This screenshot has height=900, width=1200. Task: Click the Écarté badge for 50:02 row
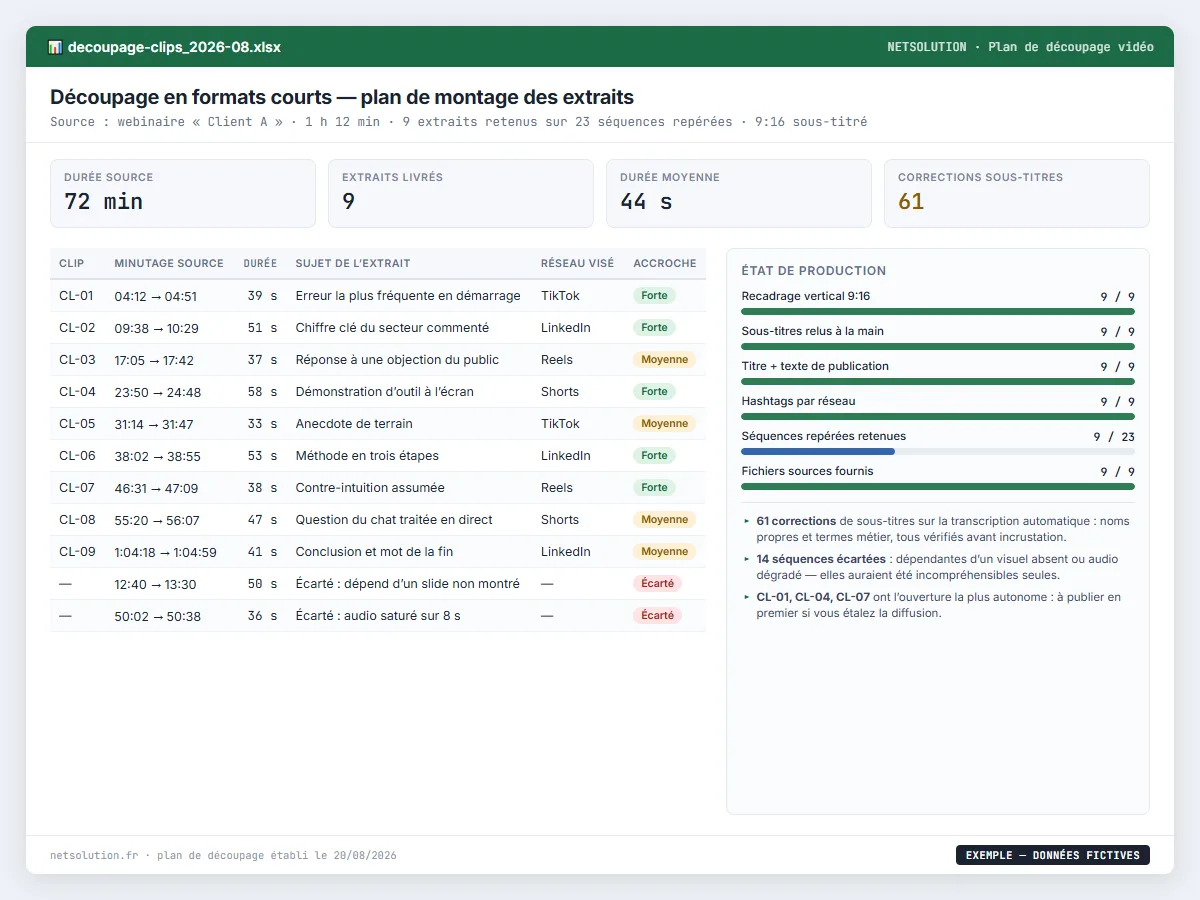click(x=657, y=616)
